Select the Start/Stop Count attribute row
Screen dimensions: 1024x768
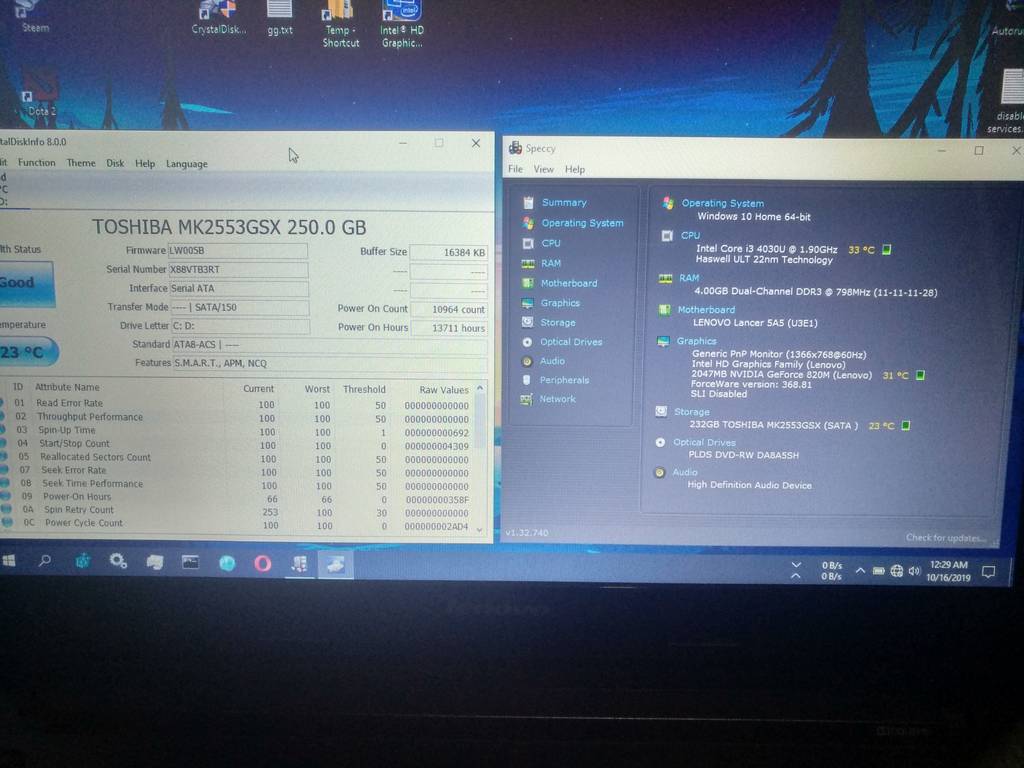[x=236, y=445]
